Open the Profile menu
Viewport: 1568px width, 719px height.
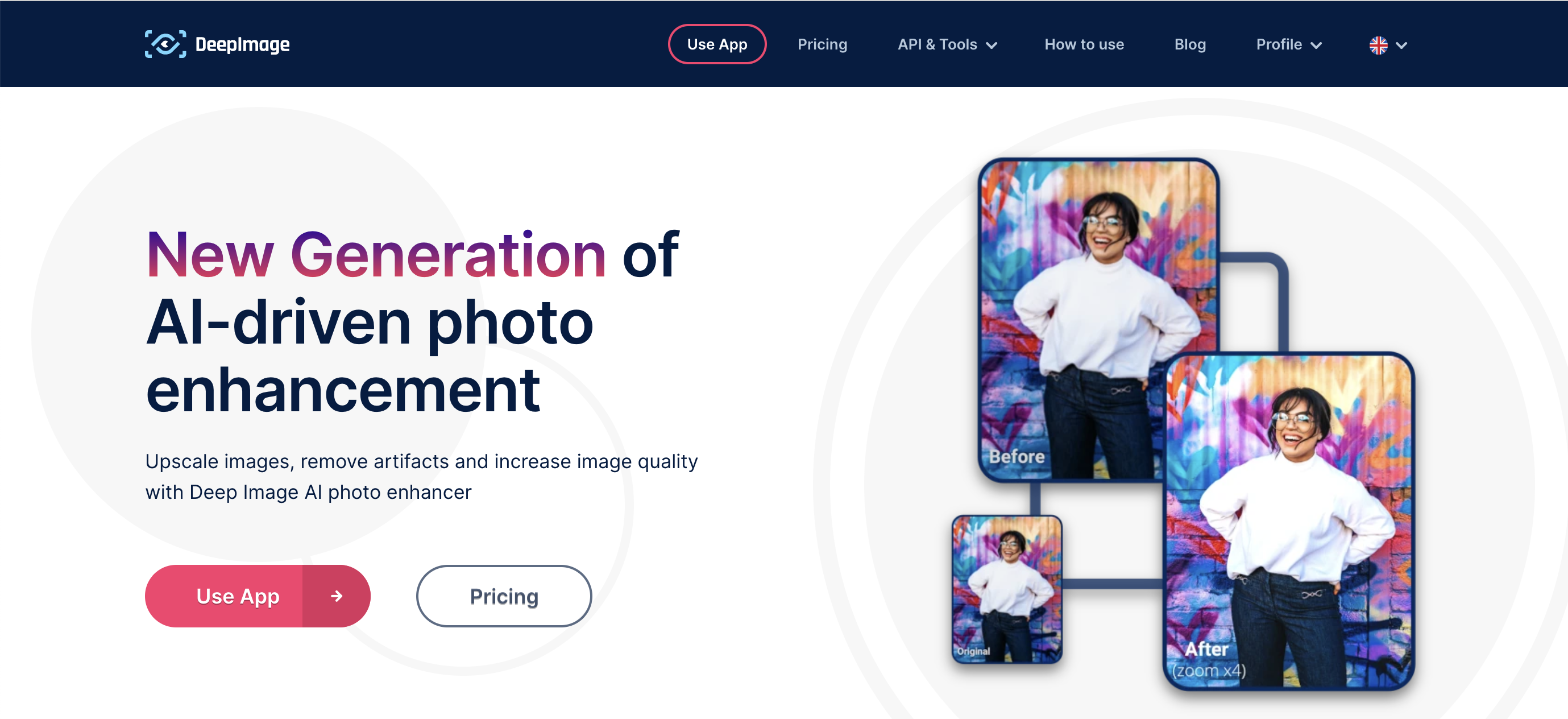(1289, 44)
